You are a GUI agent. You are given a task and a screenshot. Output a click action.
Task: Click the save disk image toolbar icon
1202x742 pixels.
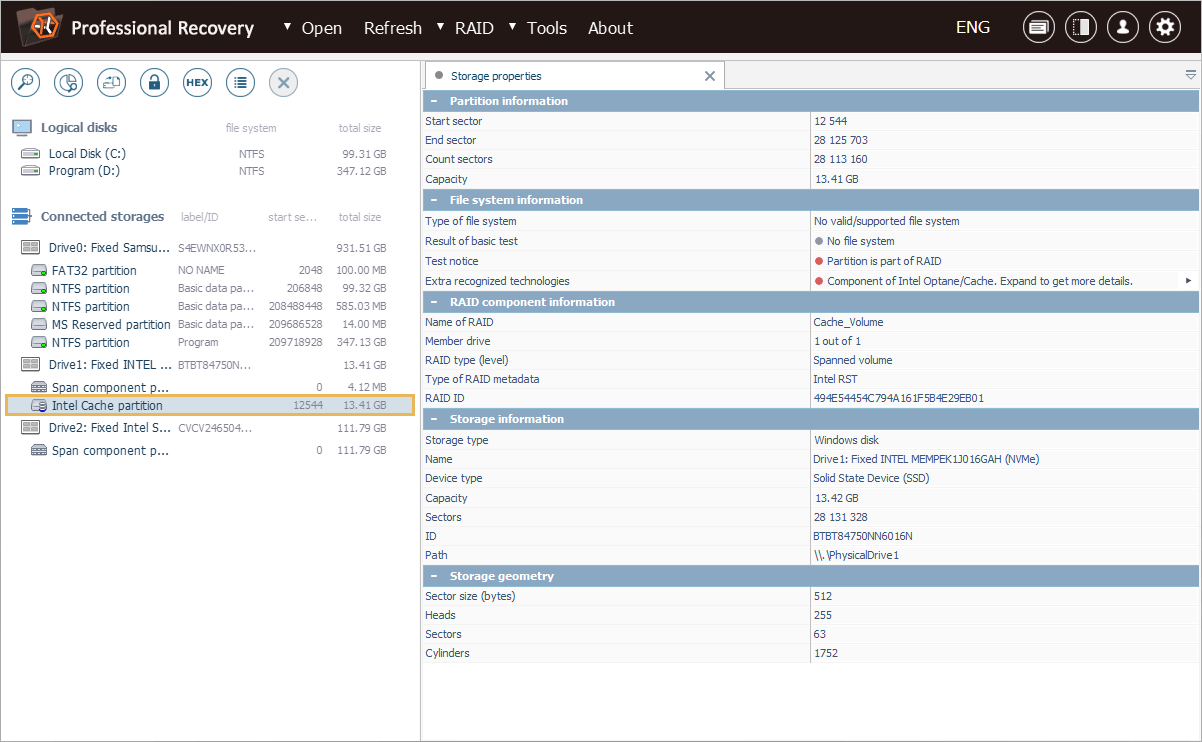tap(111, 83)
